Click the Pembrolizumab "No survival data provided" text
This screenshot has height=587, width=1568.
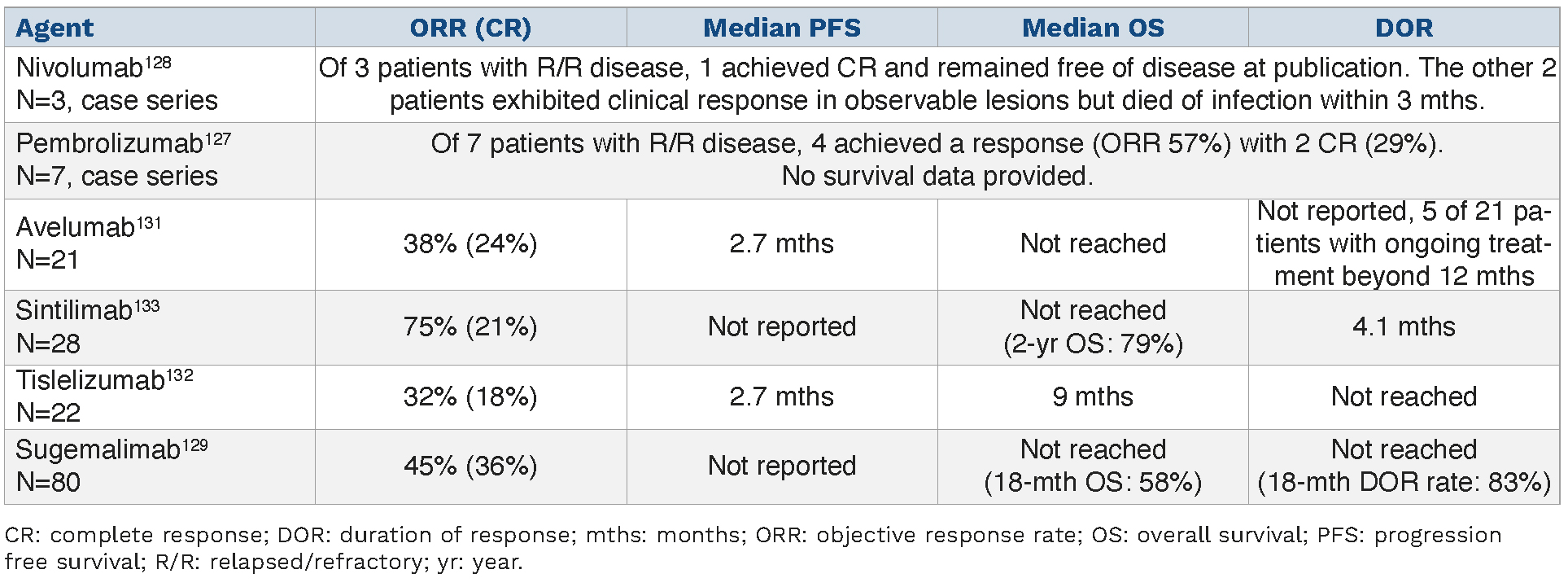pos(937,176)
